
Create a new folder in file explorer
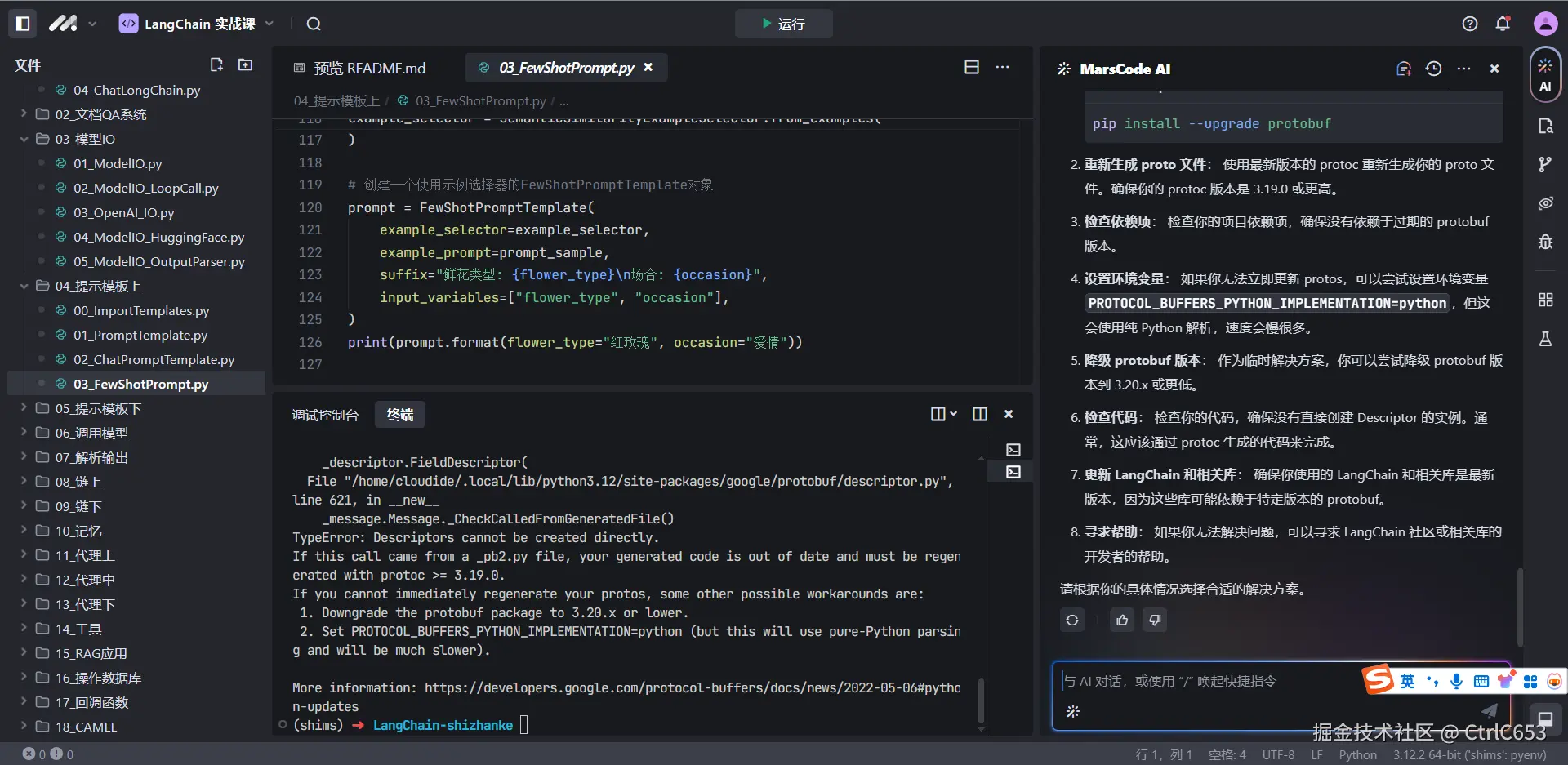[245, 65]
